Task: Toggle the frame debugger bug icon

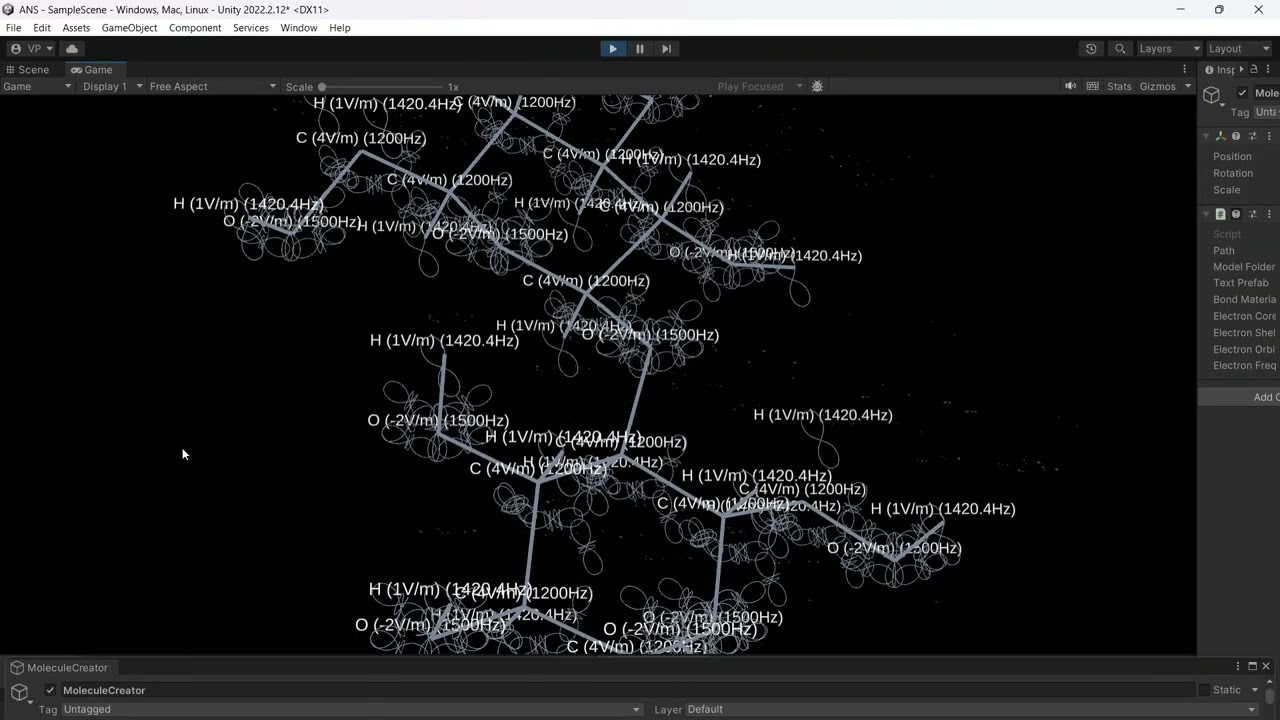Action: coord(817,86)
